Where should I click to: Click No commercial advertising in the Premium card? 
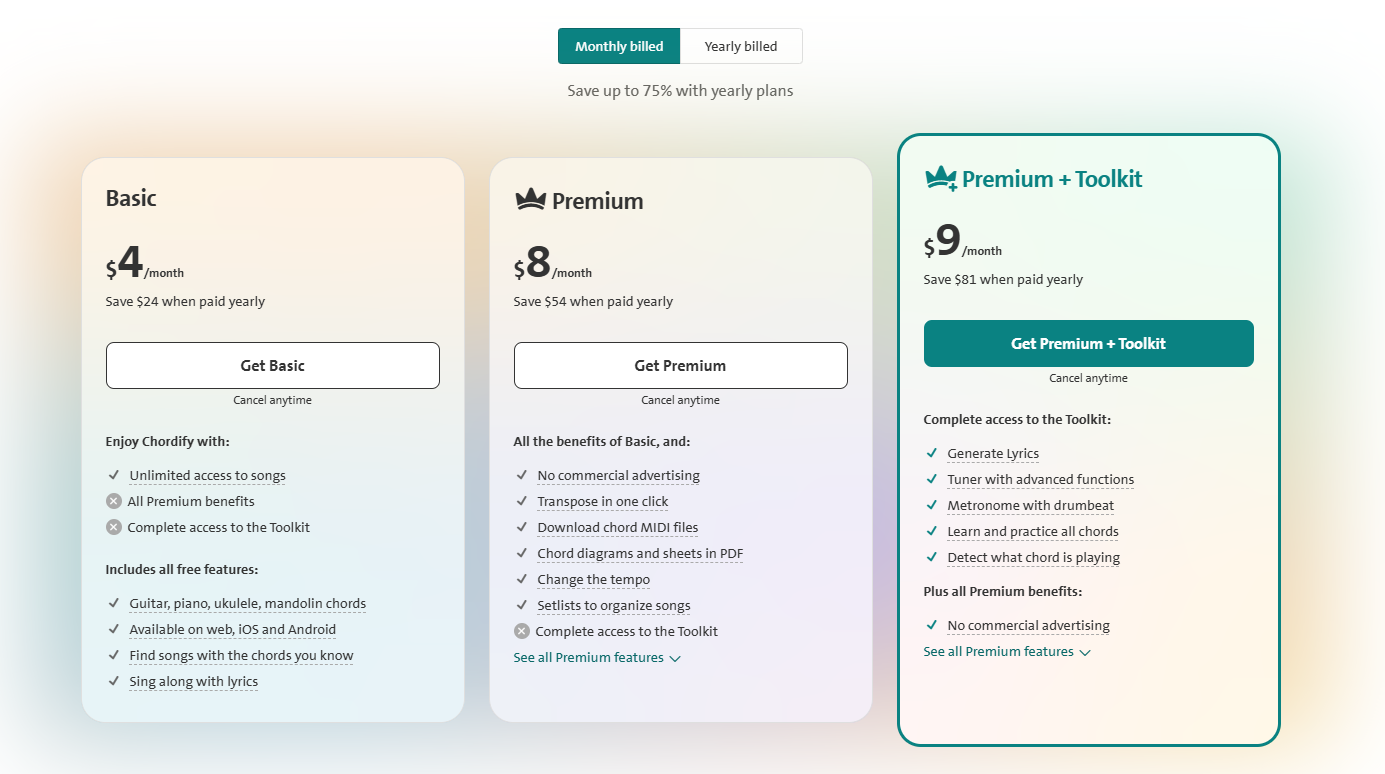tap(618, 476)
